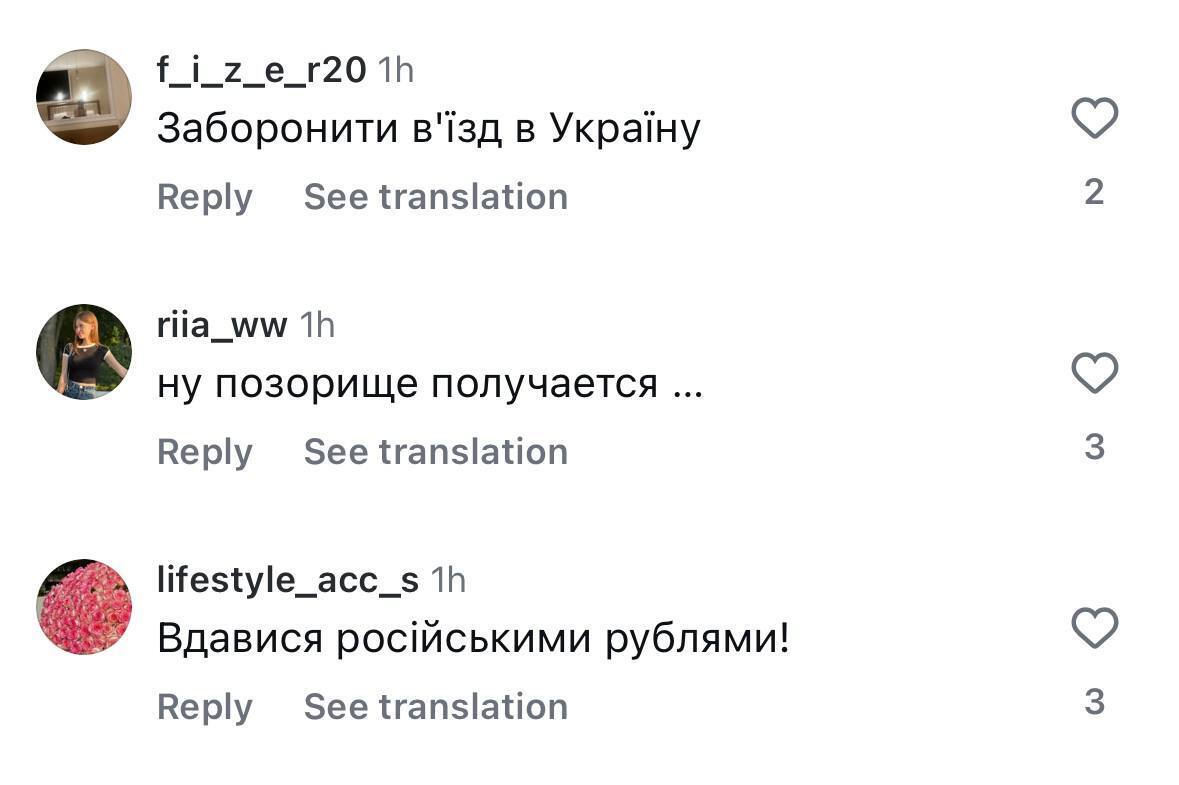Reply to lifestyle_acc_s's comment

(x=205, y=706)
